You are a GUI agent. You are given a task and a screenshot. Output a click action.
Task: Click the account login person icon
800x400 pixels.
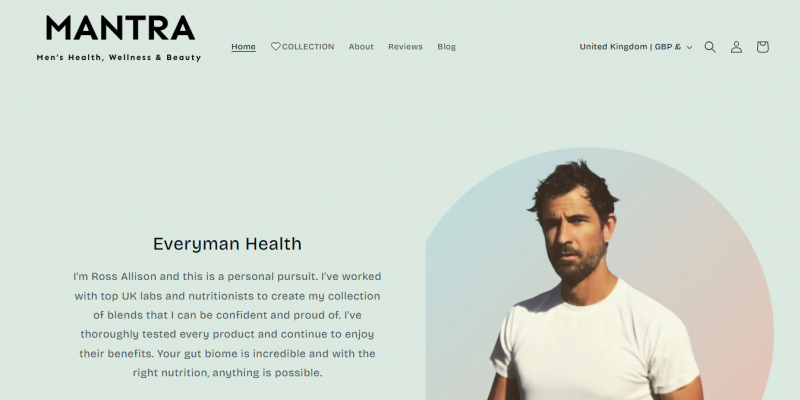[x=736, y=47]
